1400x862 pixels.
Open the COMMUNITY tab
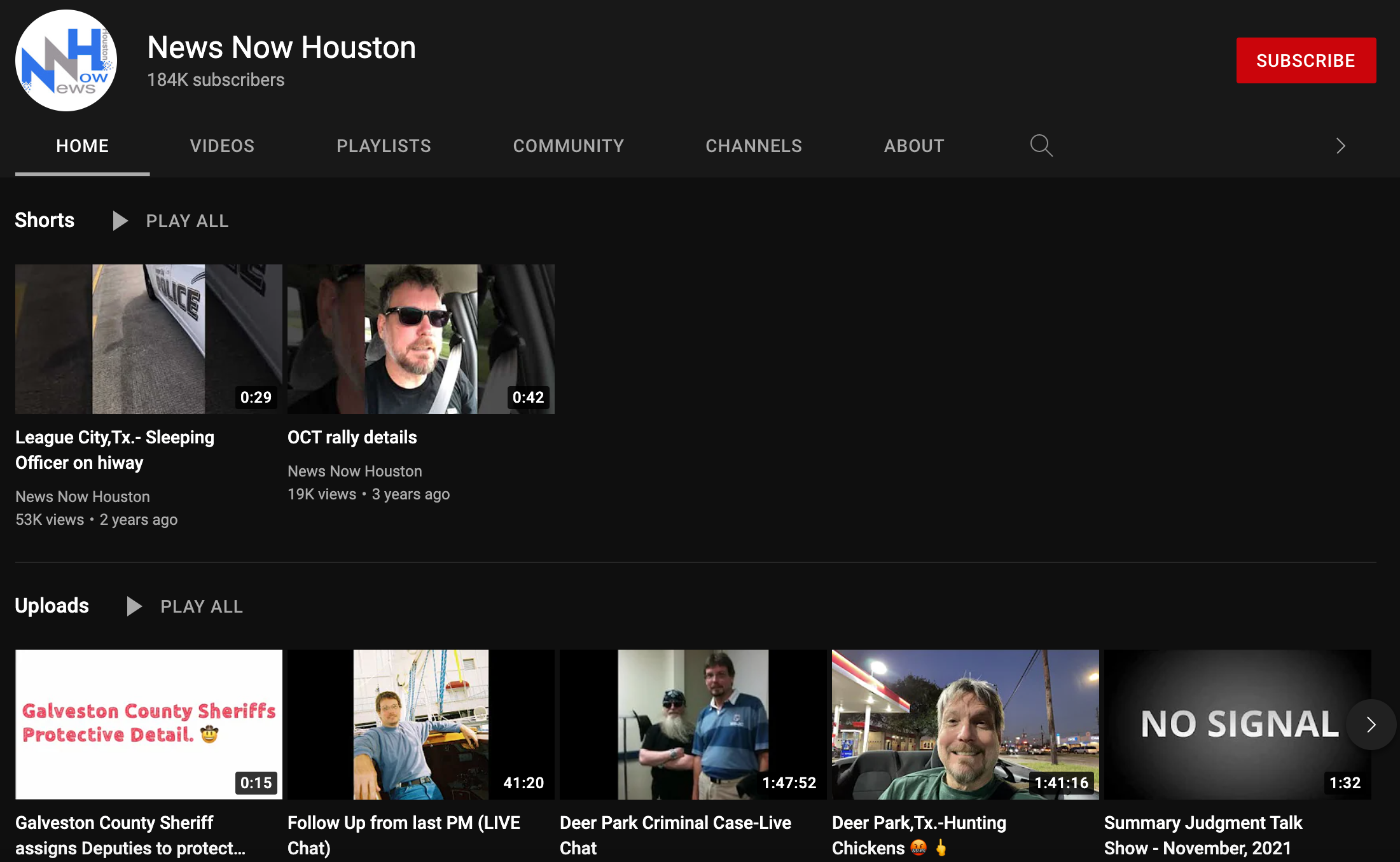(x=569, y=146)
